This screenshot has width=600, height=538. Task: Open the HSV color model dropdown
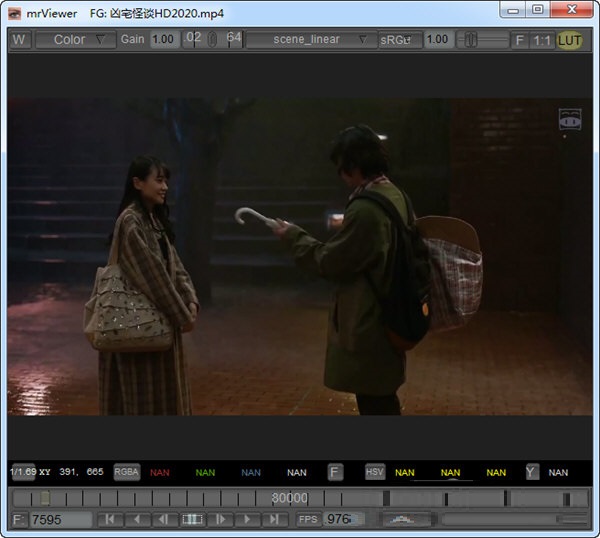[x=375, y=472]
